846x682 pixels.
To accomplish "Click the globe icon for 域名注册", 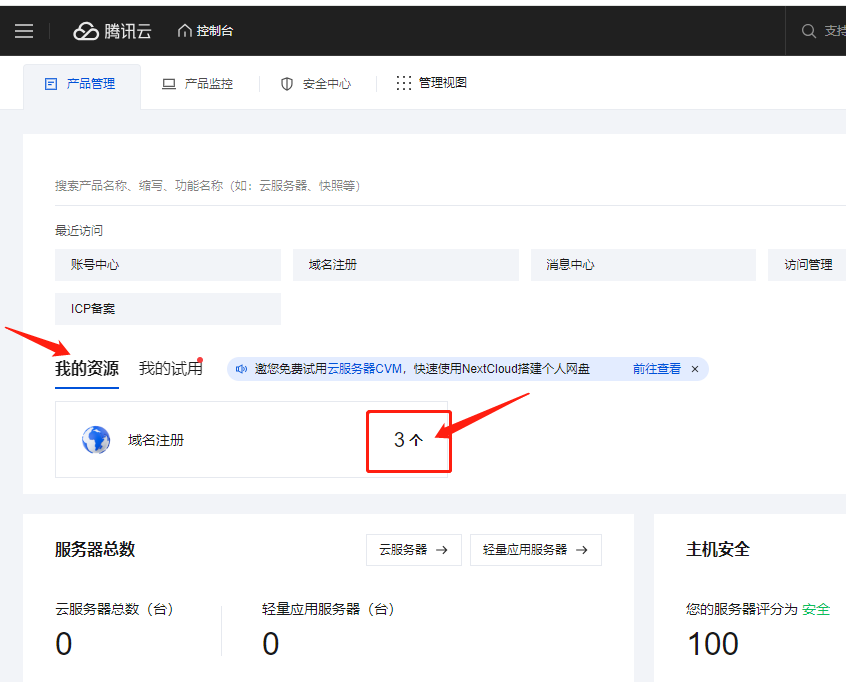I will pyautogui.click(x=96, y=440).
